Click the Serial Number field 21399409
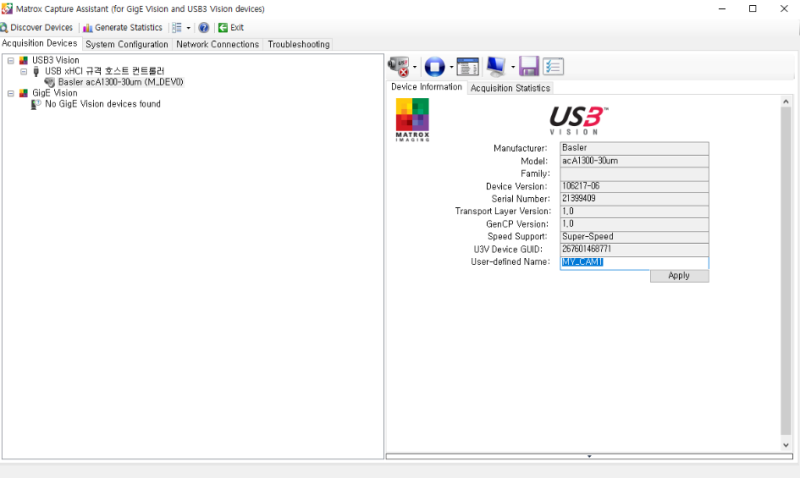This screenshot has width=800, height=478. point(634,198)
